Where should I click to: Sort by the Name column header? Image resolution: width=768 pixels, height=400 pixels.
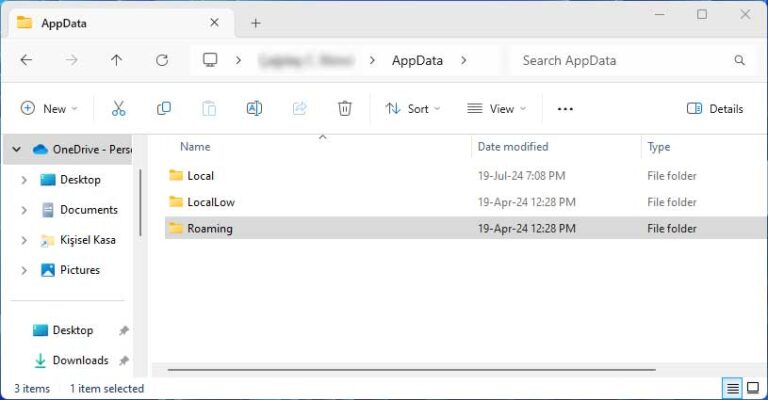point(195,147)
